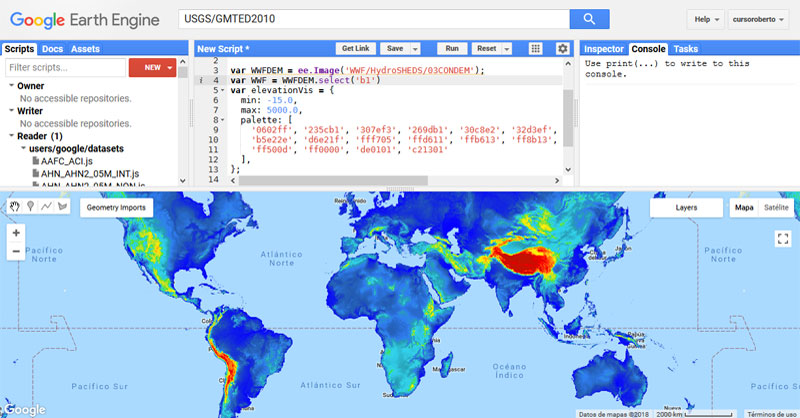Image resolution: width=800 pixels, height=418 pixels.
Task: Click the min value -15.0 in code
Action: tap(280, 100)
